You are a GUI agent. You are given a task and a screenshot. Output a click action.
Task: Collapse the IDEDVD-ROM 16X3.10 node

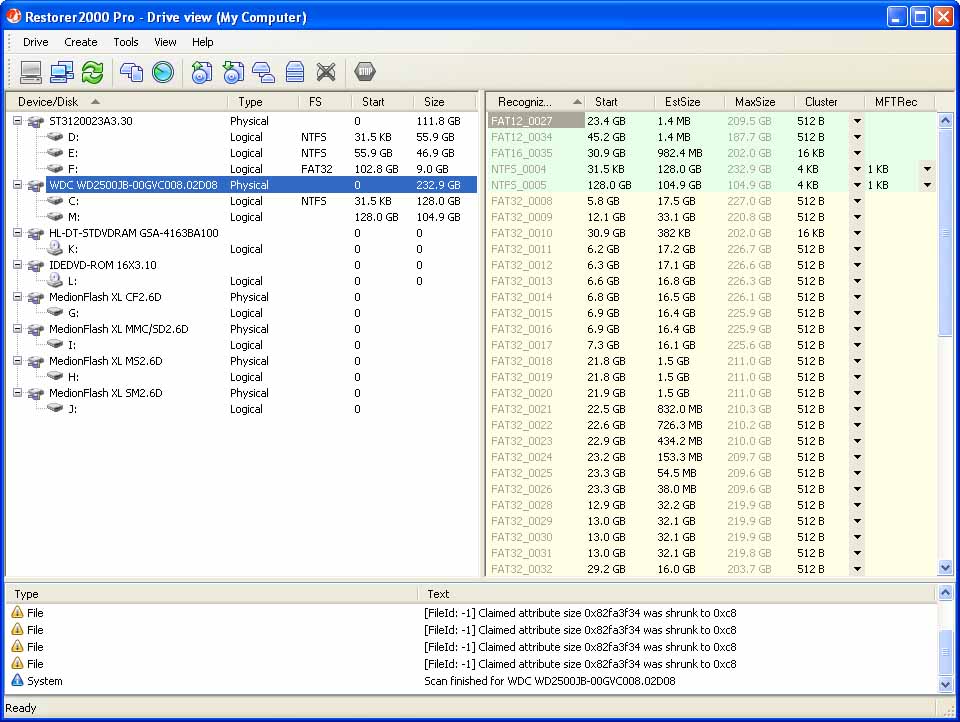click(x=18, y=265)
